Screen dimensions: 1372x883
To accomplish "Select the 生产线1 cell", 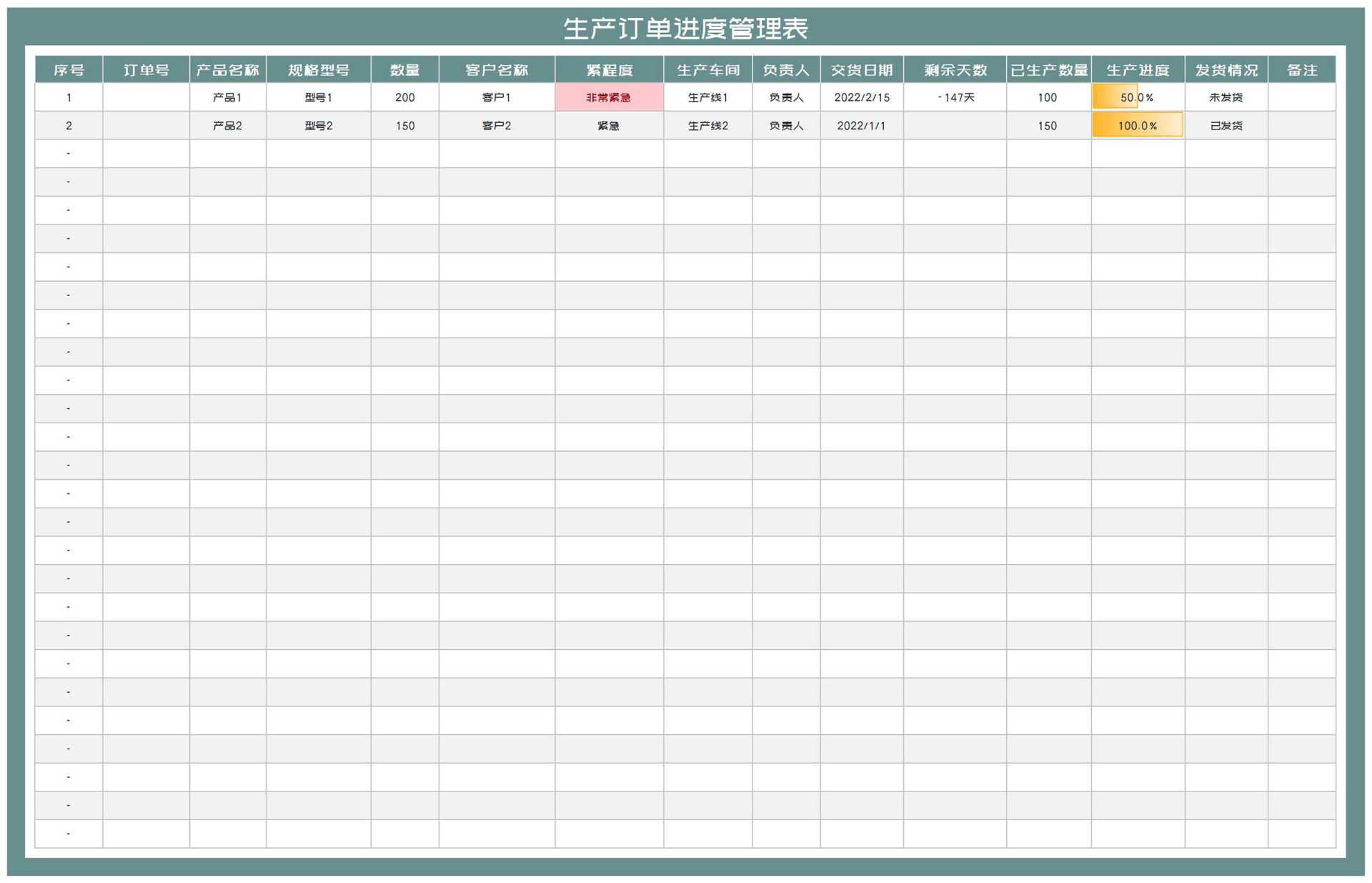I will (x=708, y=97).
